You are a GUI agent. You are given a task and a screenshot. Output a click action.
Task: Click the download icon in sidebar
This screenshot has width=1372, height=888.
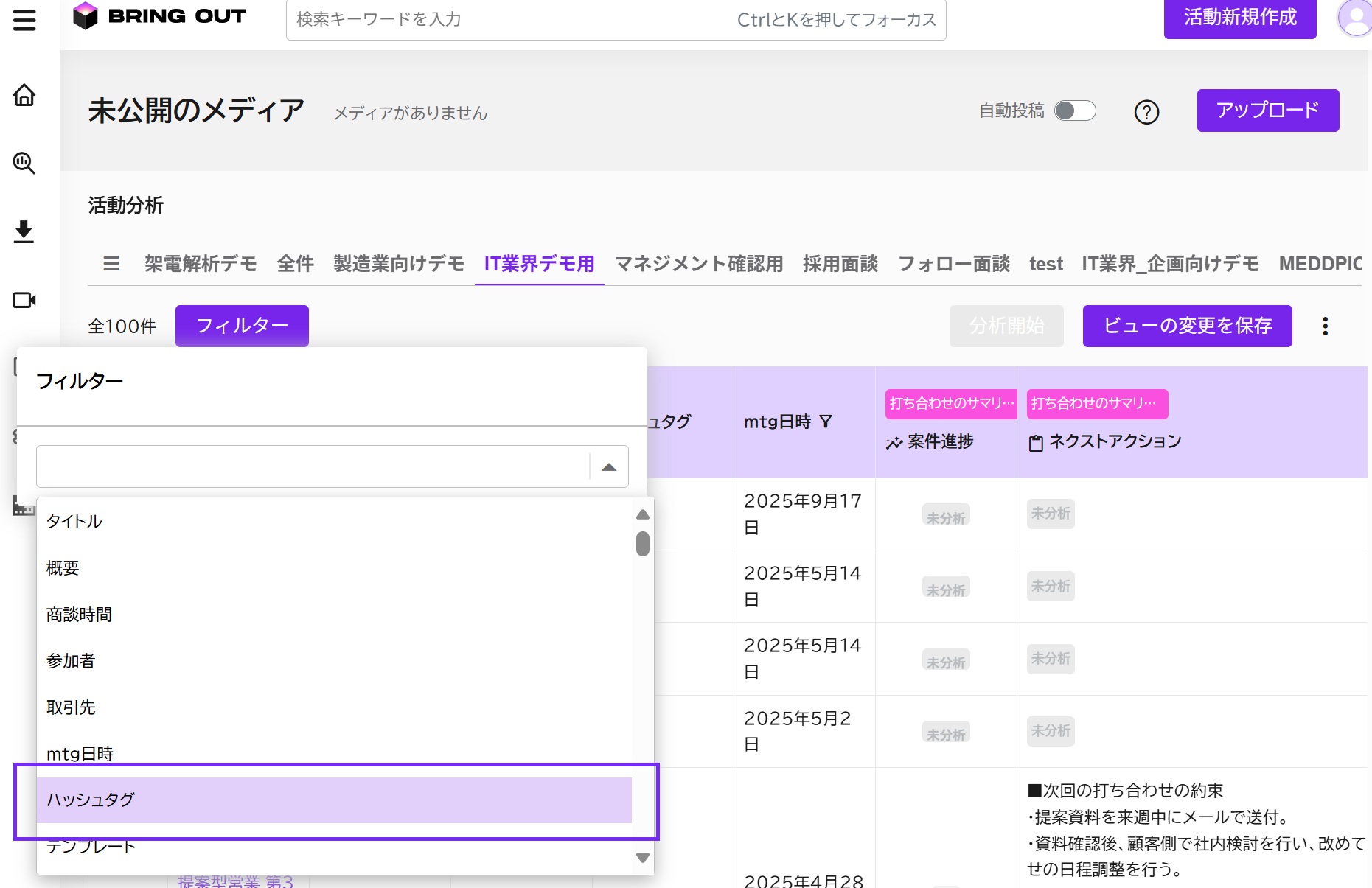[24, 231]
